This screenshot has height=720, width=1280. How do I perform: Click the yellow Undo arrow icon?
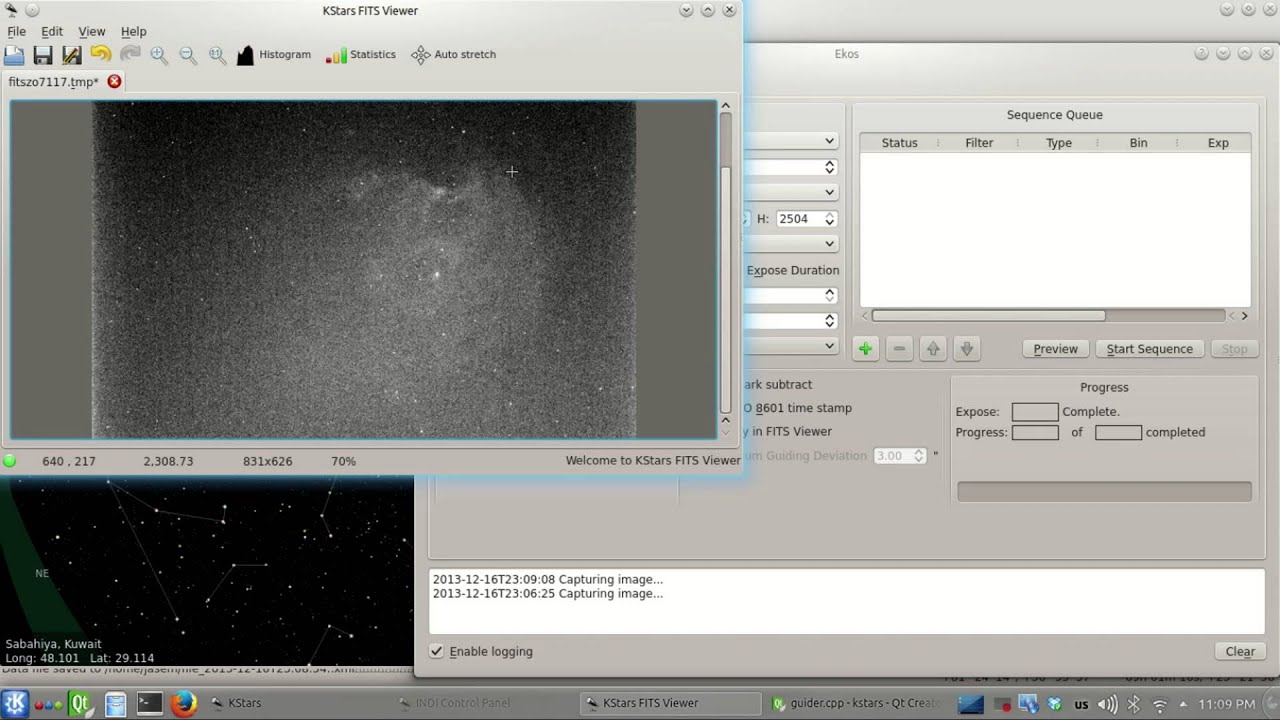(101, 55)
